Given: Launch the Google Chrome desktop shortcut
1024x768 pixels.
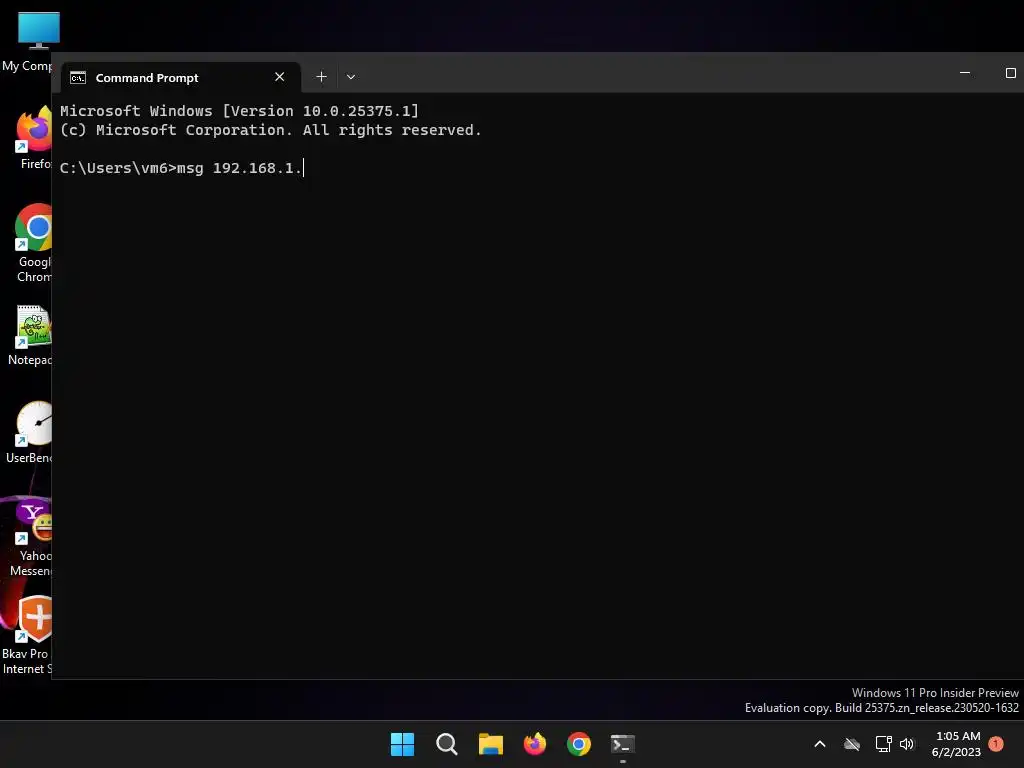Looking at the screenshot, I should [34, 243].
